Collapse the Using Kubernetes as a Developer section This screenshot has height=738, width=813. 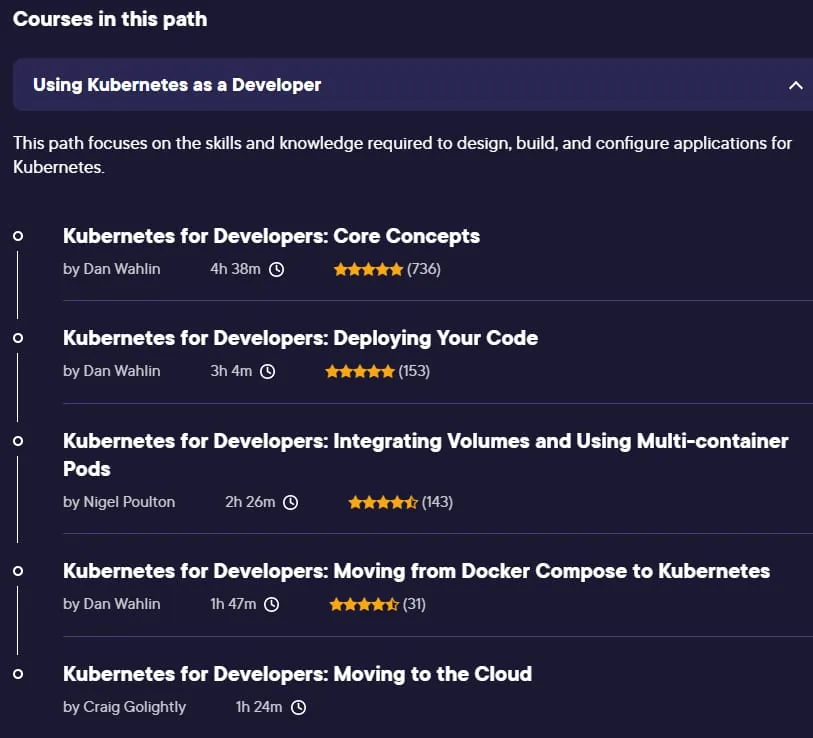(795, 85)
